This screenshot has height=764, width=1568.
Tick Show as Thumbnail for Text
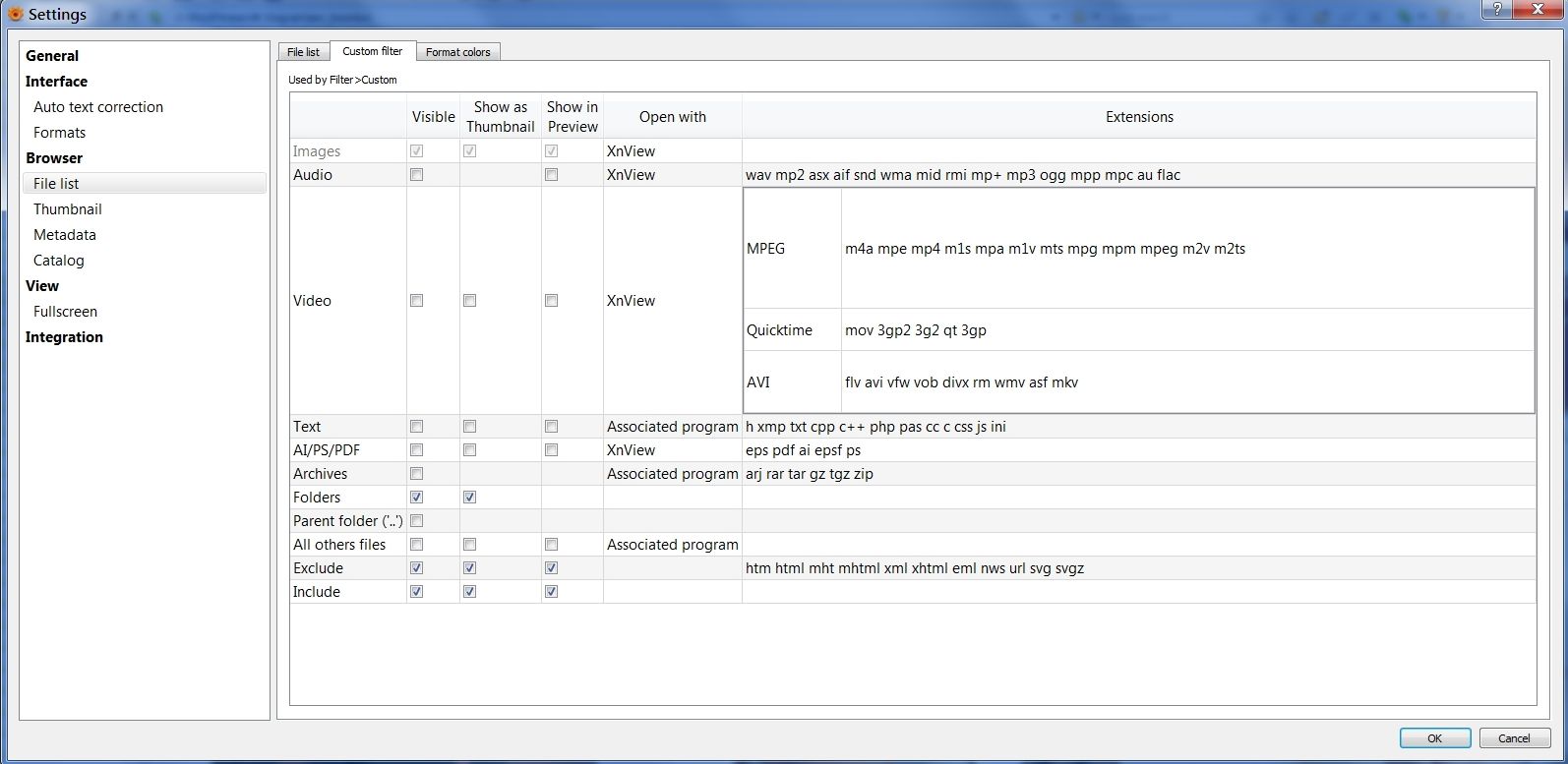click(470, 427)
